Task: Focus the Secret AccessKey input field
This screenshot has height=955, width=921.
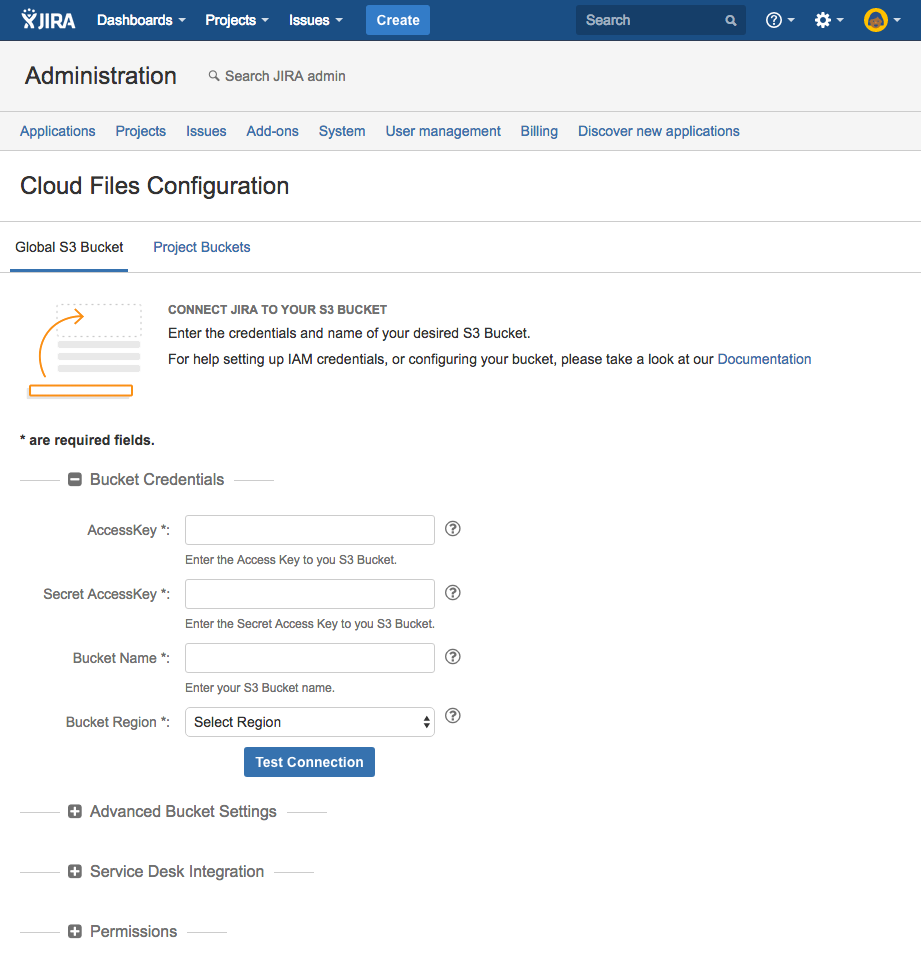Action: click(310, 594)
